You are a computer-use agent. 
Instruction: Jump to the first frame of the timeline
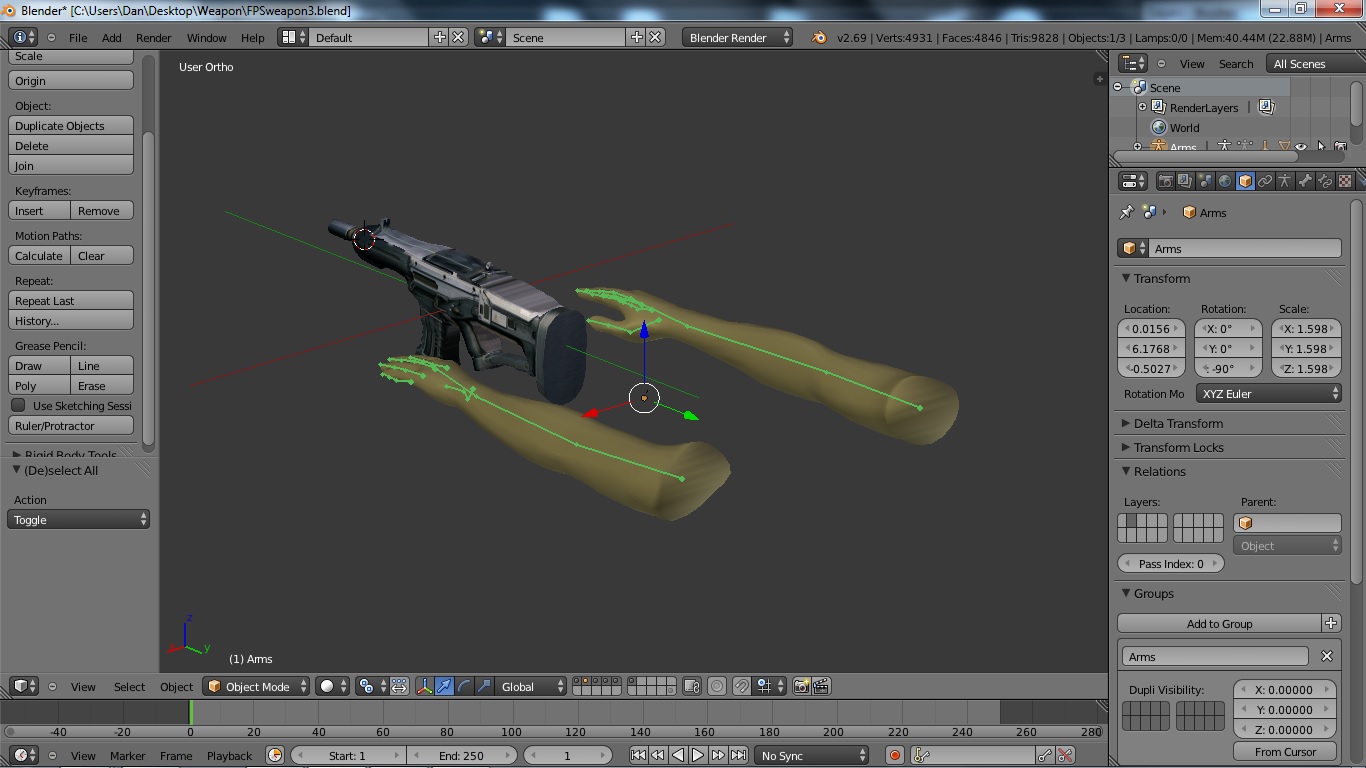638,755
